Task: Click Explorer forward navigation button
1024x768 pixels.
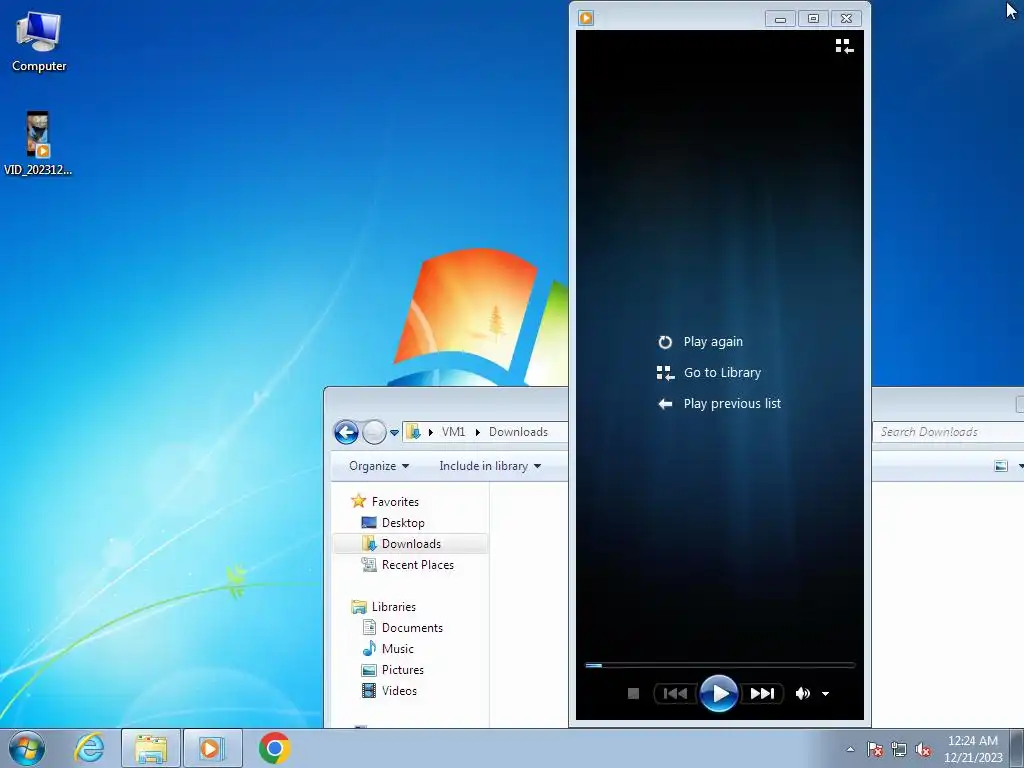Action: click(374, 432)
